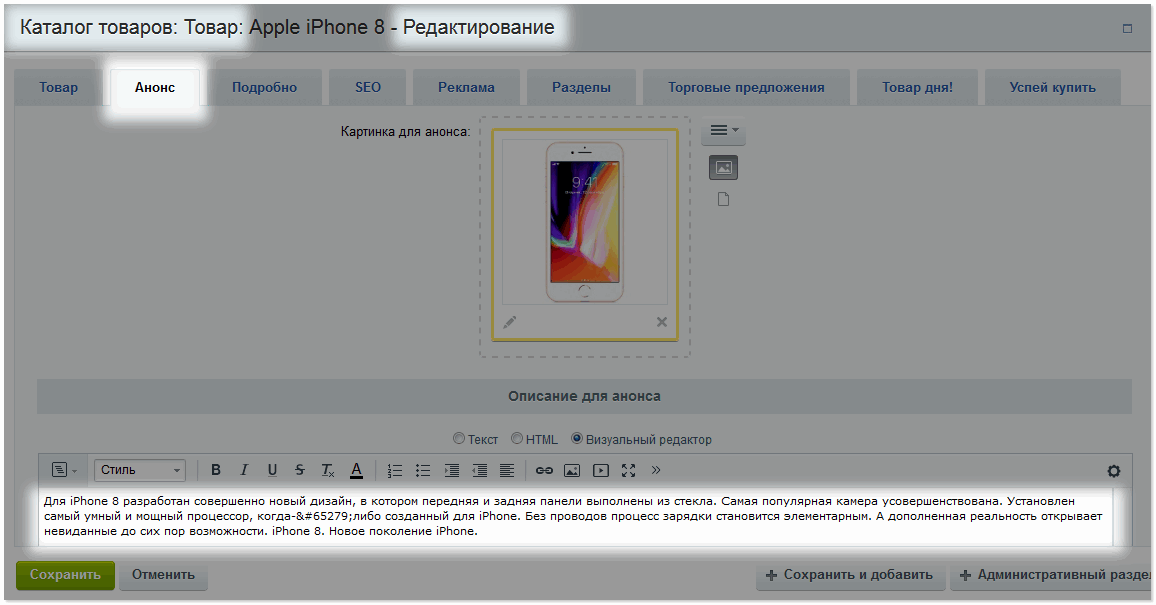Screen dimensions: 1156x605
Task: Maximize the edit dialog window
Action: pyautogui.click(x=1127, y=28)
